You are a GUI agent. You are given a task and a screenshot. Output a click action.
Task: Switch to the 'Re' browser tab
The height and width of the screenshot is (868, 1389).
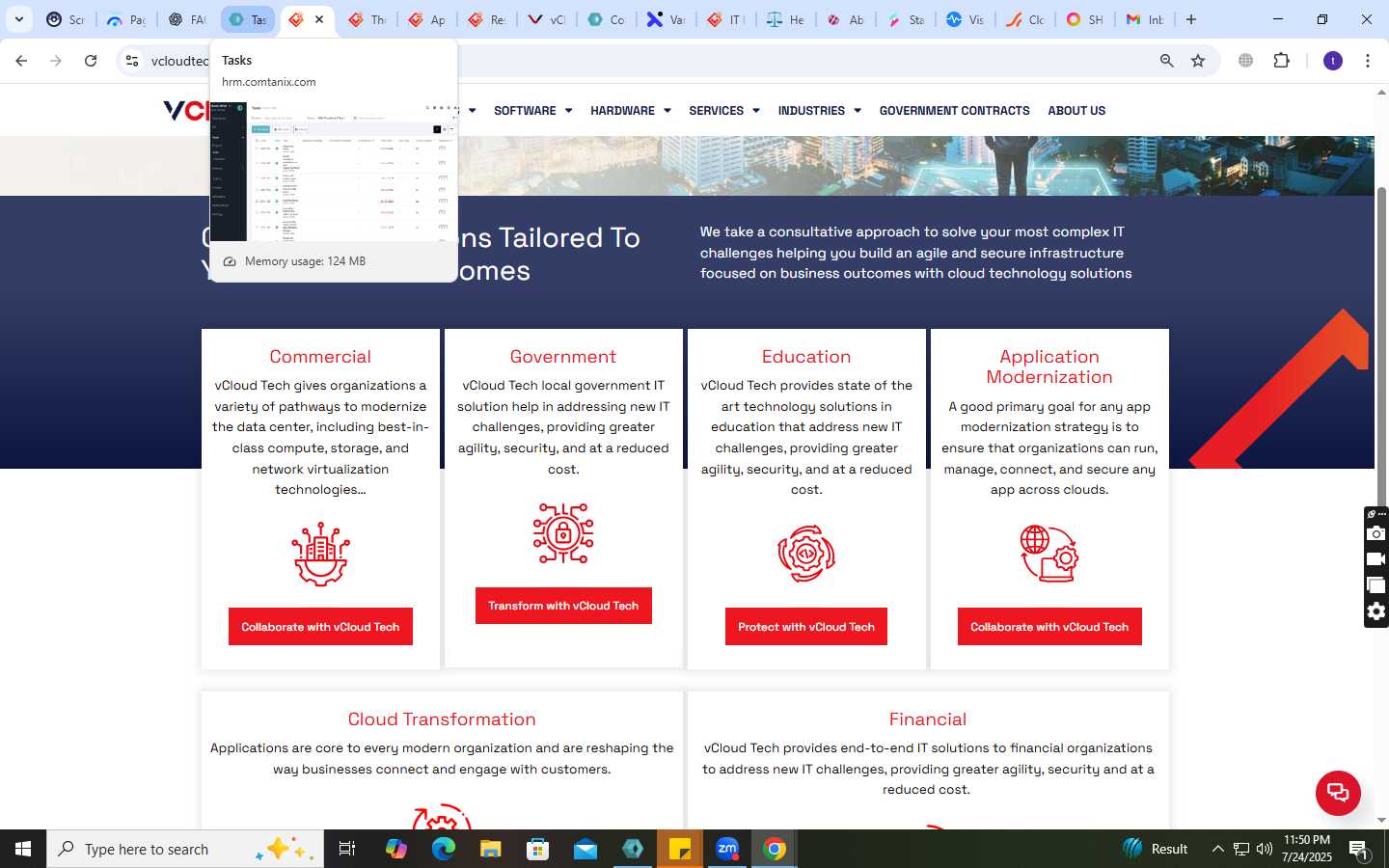point(487,19)
